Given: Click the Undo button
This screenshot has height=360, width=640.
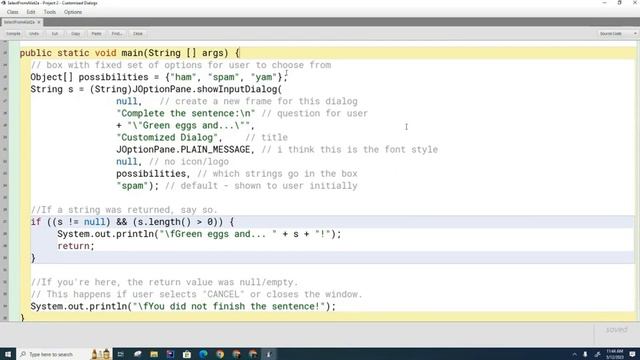Looking at the screenshot, I should point(34,33).
